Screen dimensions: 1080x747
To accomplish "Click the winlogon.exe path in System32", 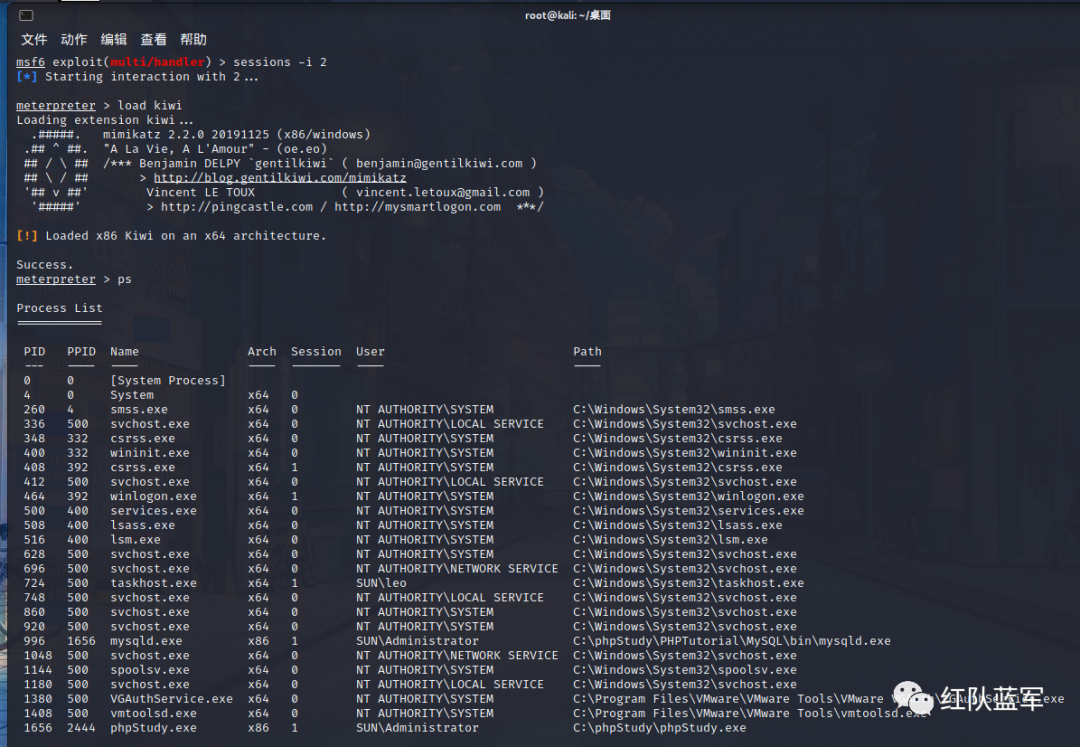I will click(x=688, y=496).
